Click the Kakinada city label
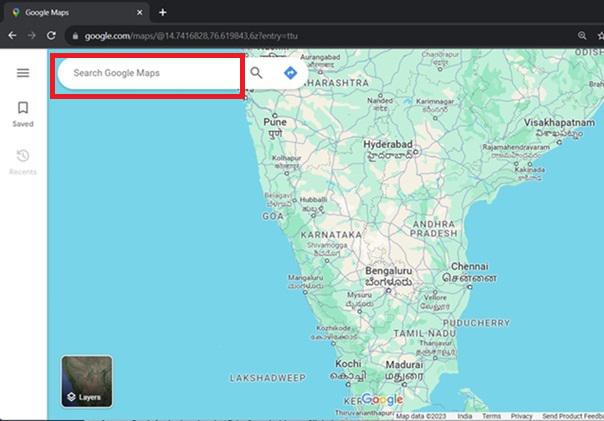 (x=530, y=169)
